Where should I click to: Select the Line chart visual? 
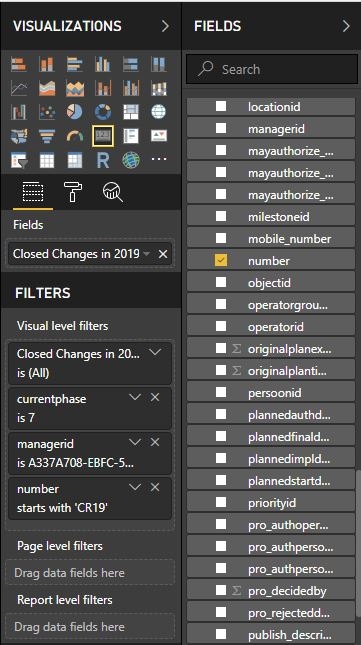[19, 88]
